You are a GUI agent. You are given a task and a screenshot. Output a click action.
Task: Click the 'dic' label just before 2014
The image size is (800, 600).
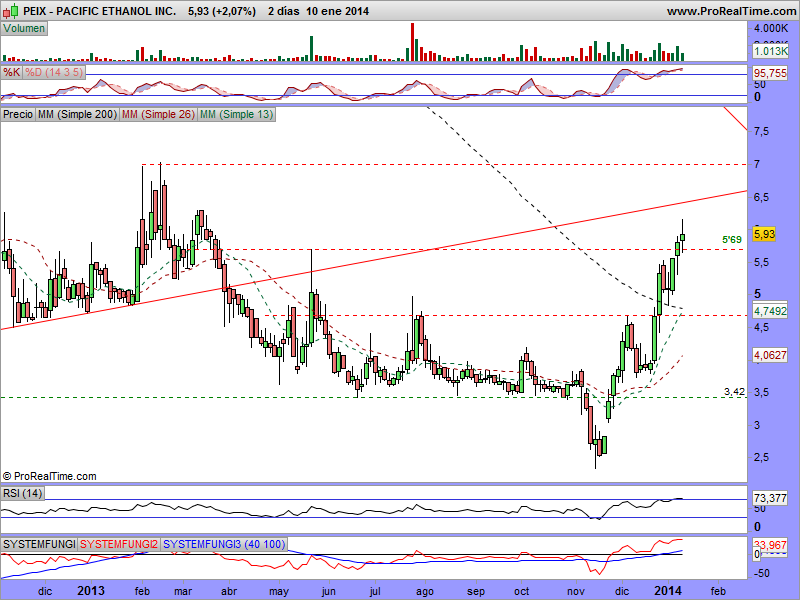click(622, 591)
